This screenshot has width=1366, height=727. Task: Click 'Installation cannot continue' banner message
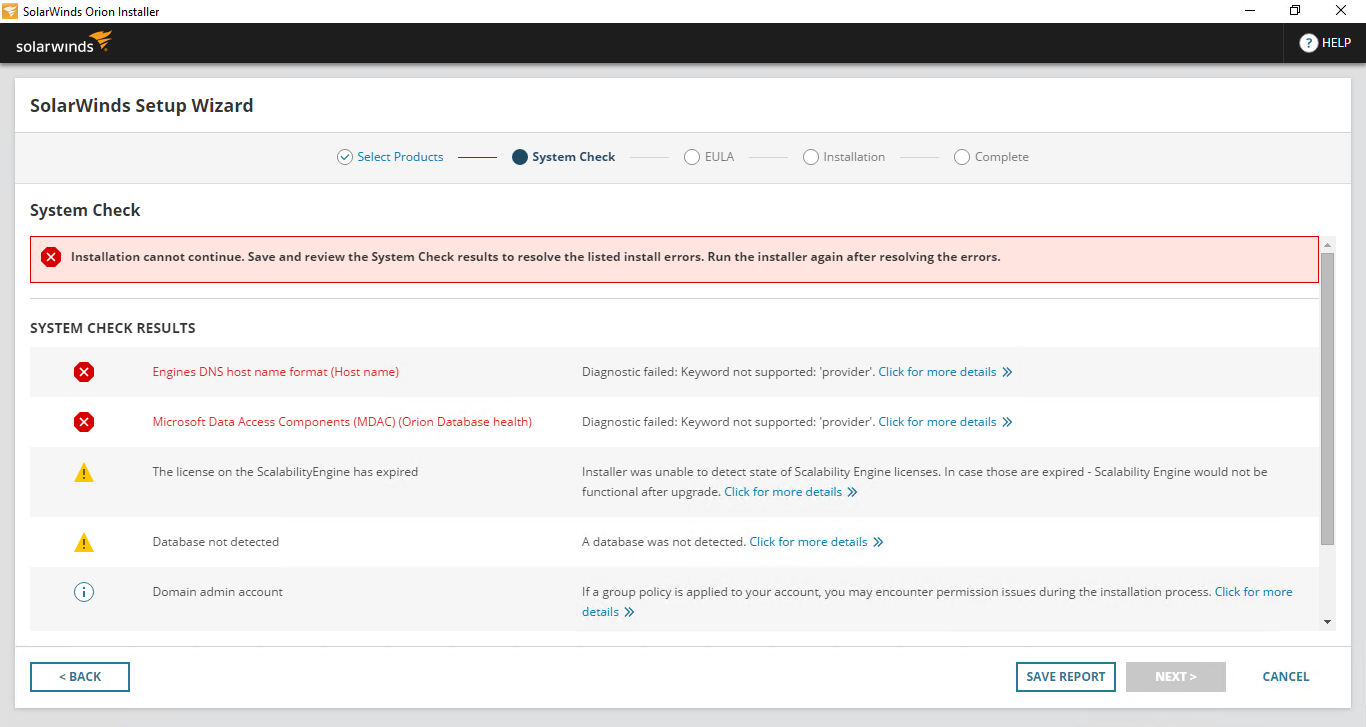click(x=536, y=257)
